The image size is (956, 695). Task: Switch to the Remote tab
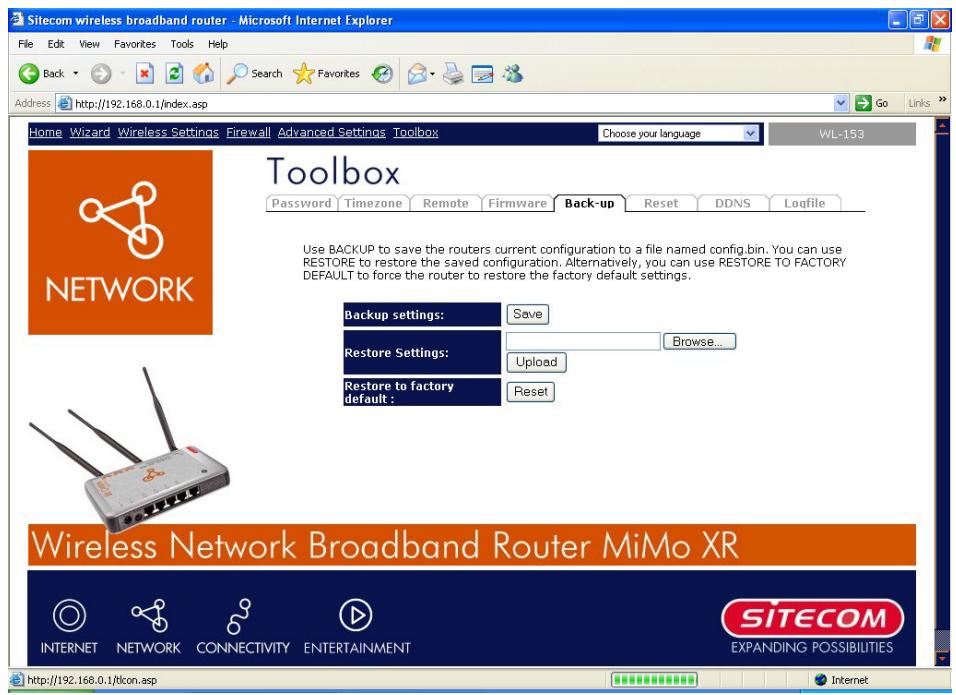point(446,203)
